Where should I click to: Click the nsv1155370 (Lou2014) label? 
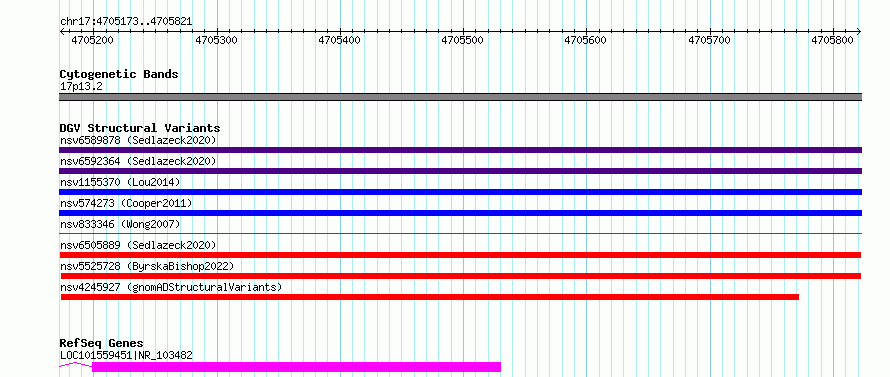120,182
